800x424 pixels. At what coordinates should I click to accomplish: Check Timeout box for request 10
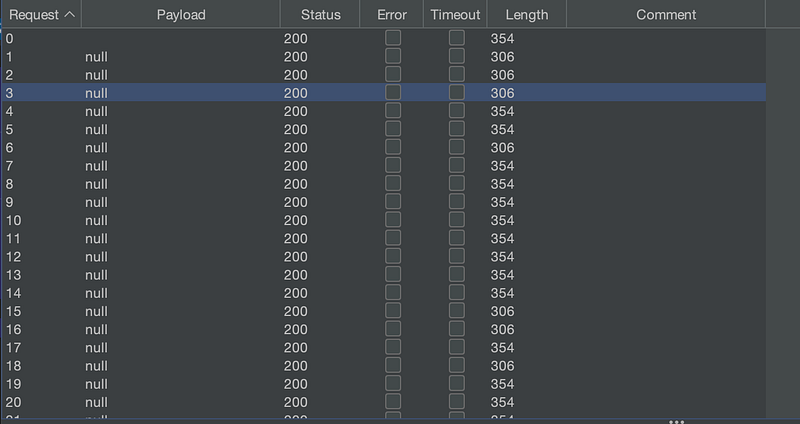[457, 220]
